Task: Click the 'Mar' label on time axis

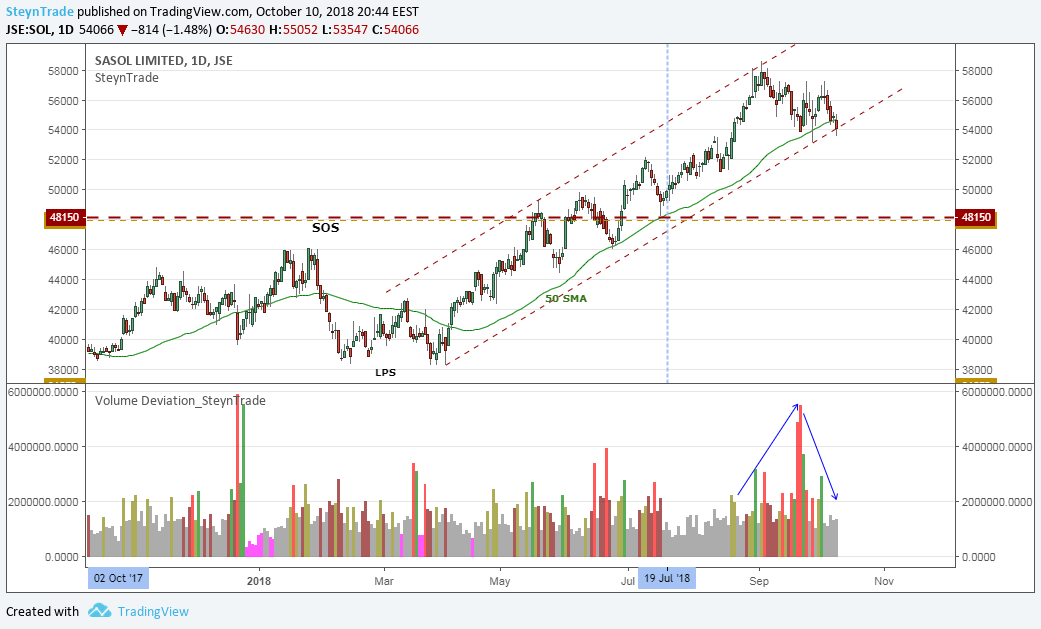Action: [384, 581]
